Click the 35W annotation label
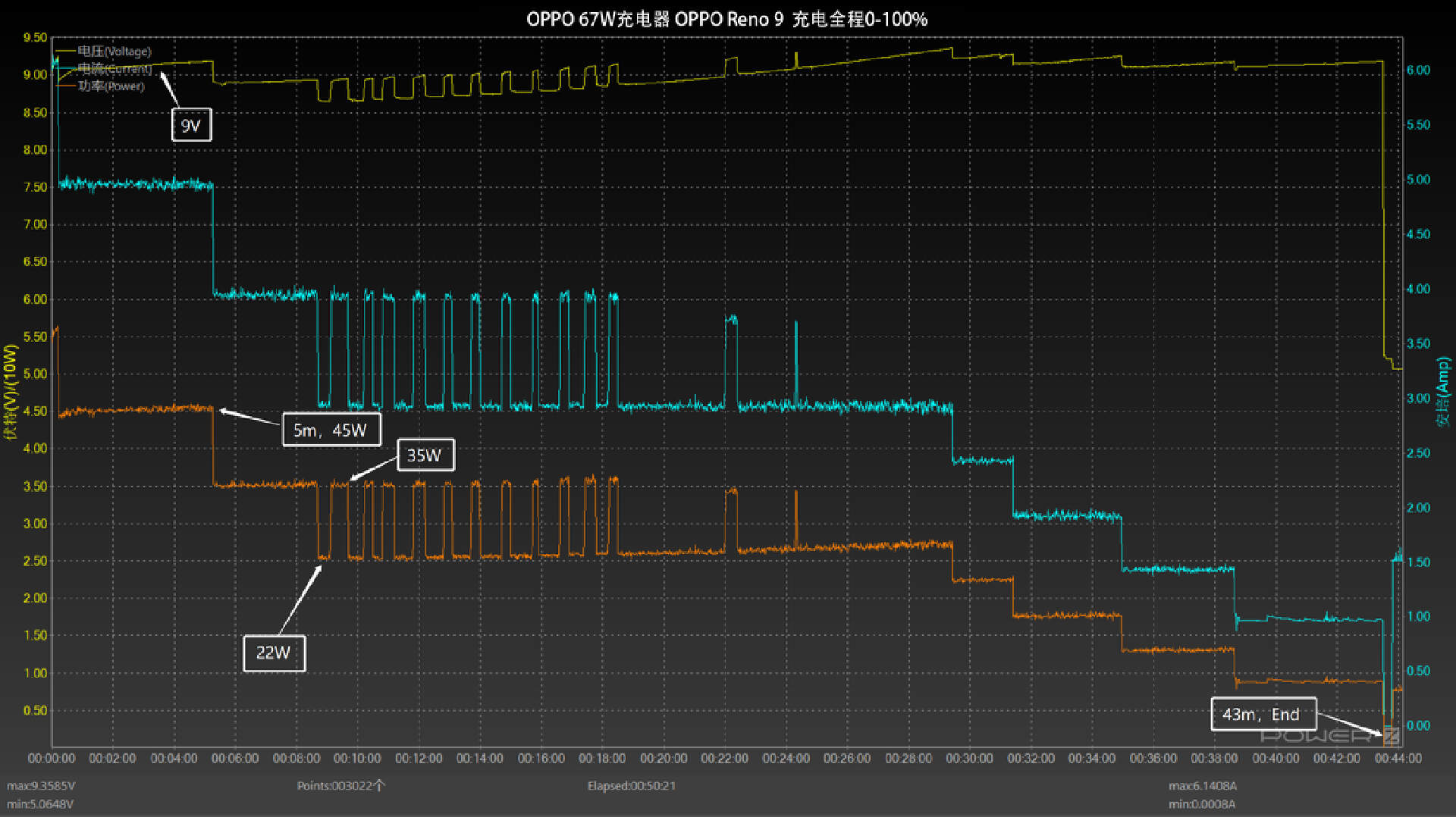 [425, 455]
